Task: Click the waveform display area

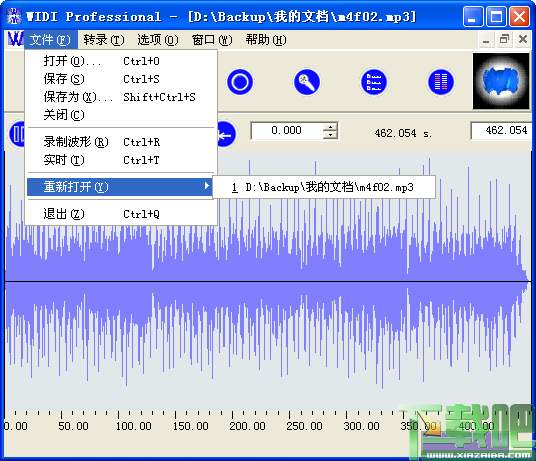Action: [268, 280]
